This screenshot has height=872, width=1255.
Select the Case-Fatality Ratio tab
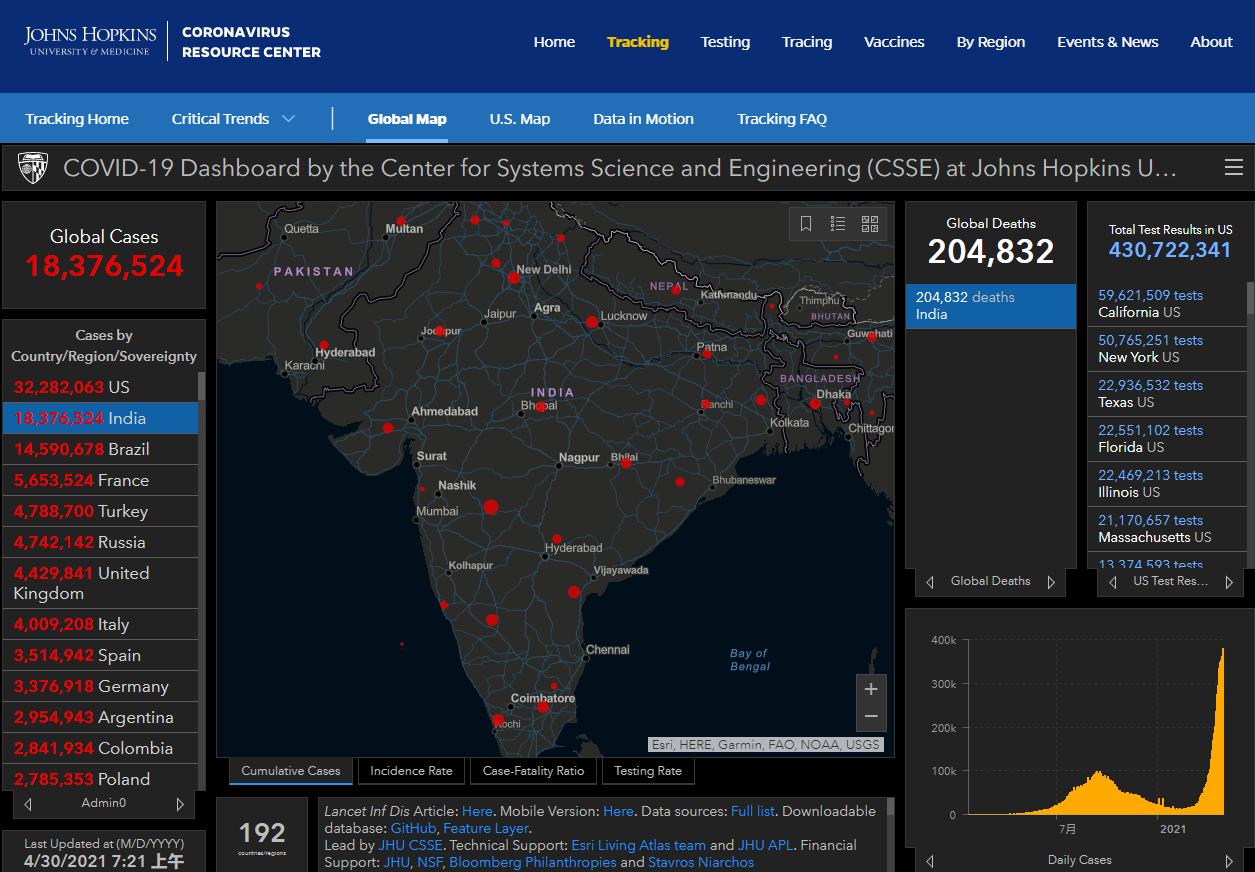tap(533, 771)
